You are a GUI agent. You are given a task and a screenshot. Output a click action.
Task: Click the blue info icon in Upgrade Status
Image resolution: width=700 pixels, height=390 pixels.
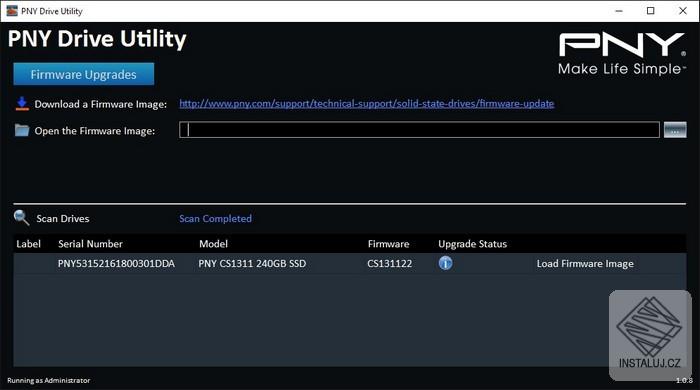[445, 263]
